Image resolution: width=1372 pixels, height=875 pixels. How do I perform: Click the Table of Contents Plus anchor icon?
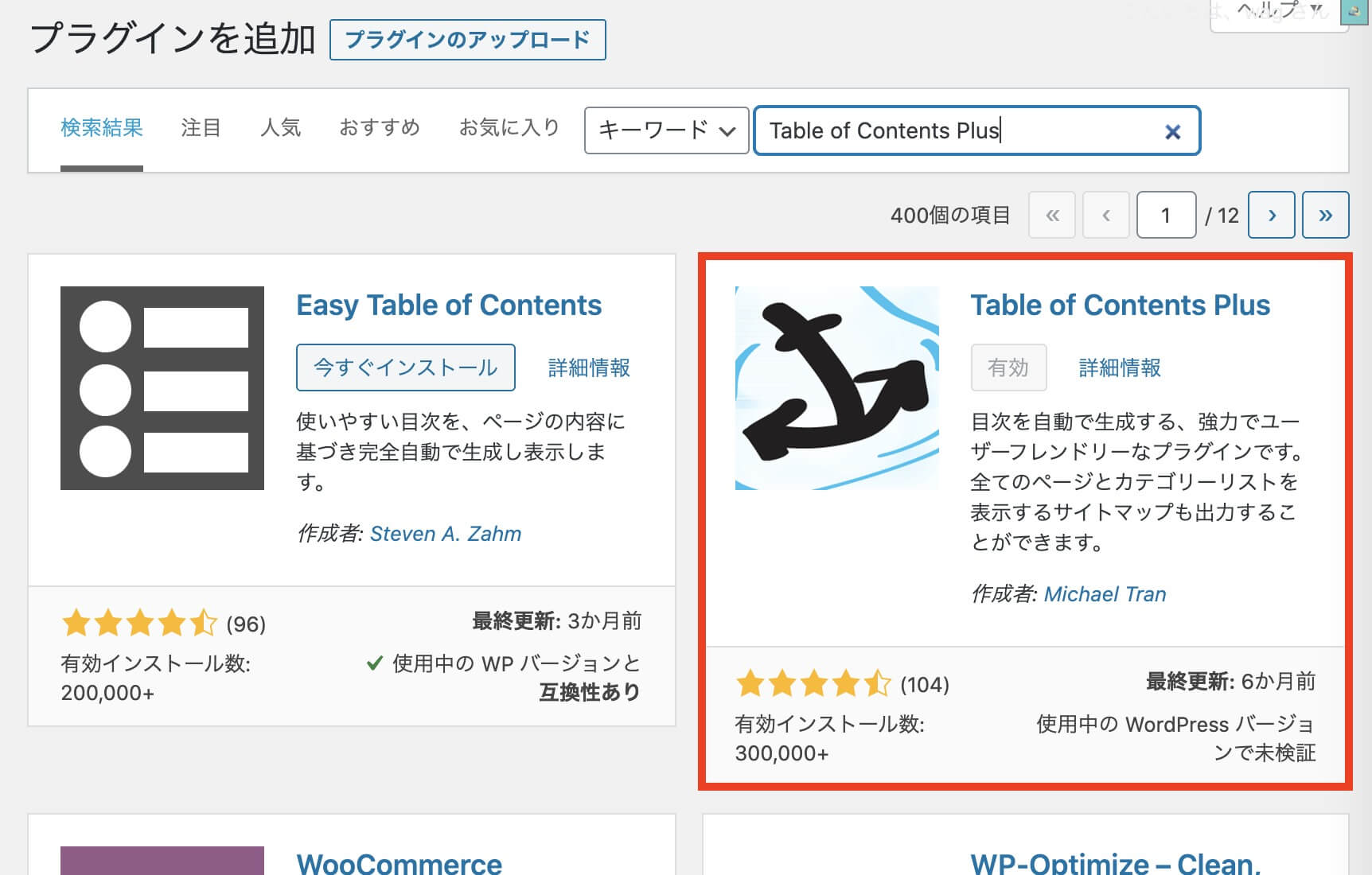(837, 388)
